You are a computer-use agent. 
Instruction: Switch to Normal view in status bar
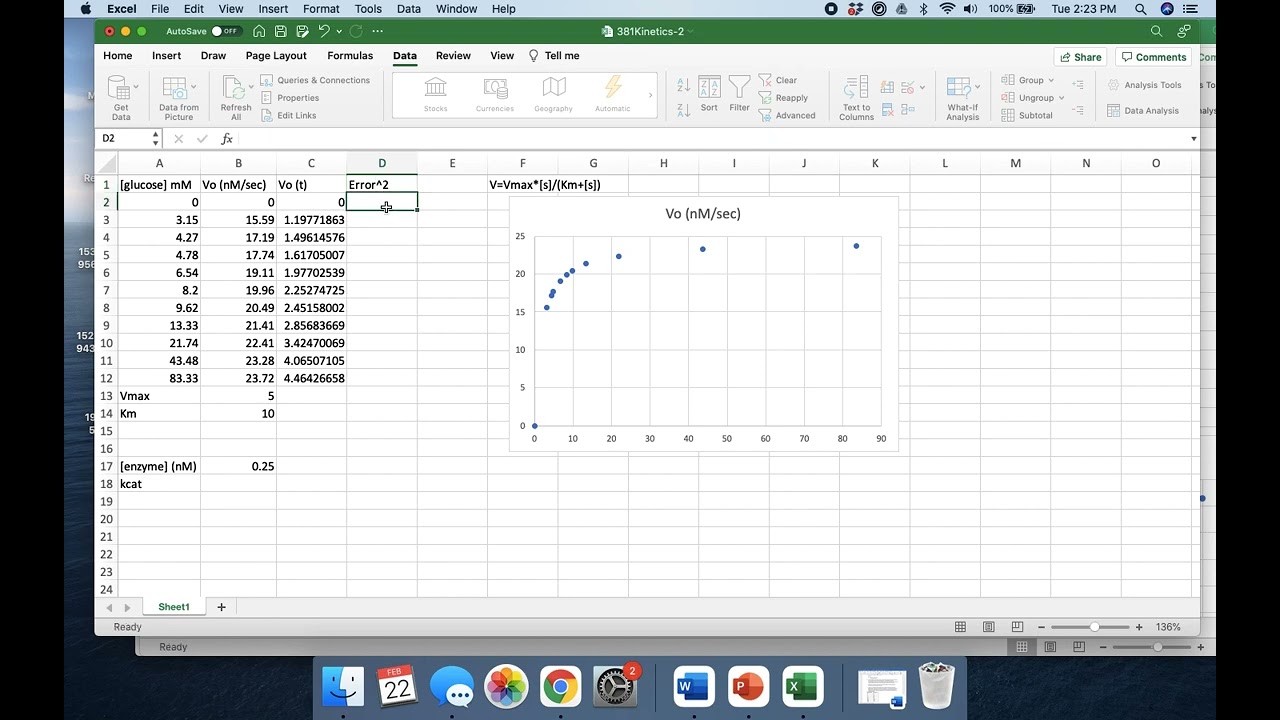[960, 627]
